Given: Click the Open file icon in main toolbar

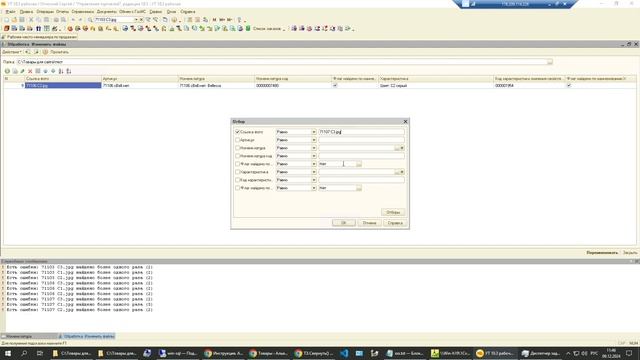Looking at the screenshot, I should pos(14,20).
